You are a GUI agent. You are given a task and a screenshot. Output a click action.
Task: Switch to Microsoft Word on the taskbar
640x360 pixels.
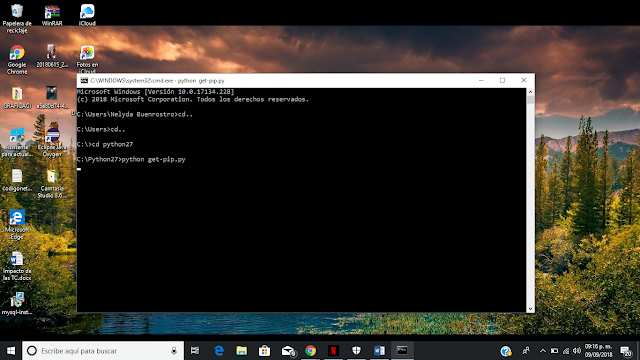[379, 351]
